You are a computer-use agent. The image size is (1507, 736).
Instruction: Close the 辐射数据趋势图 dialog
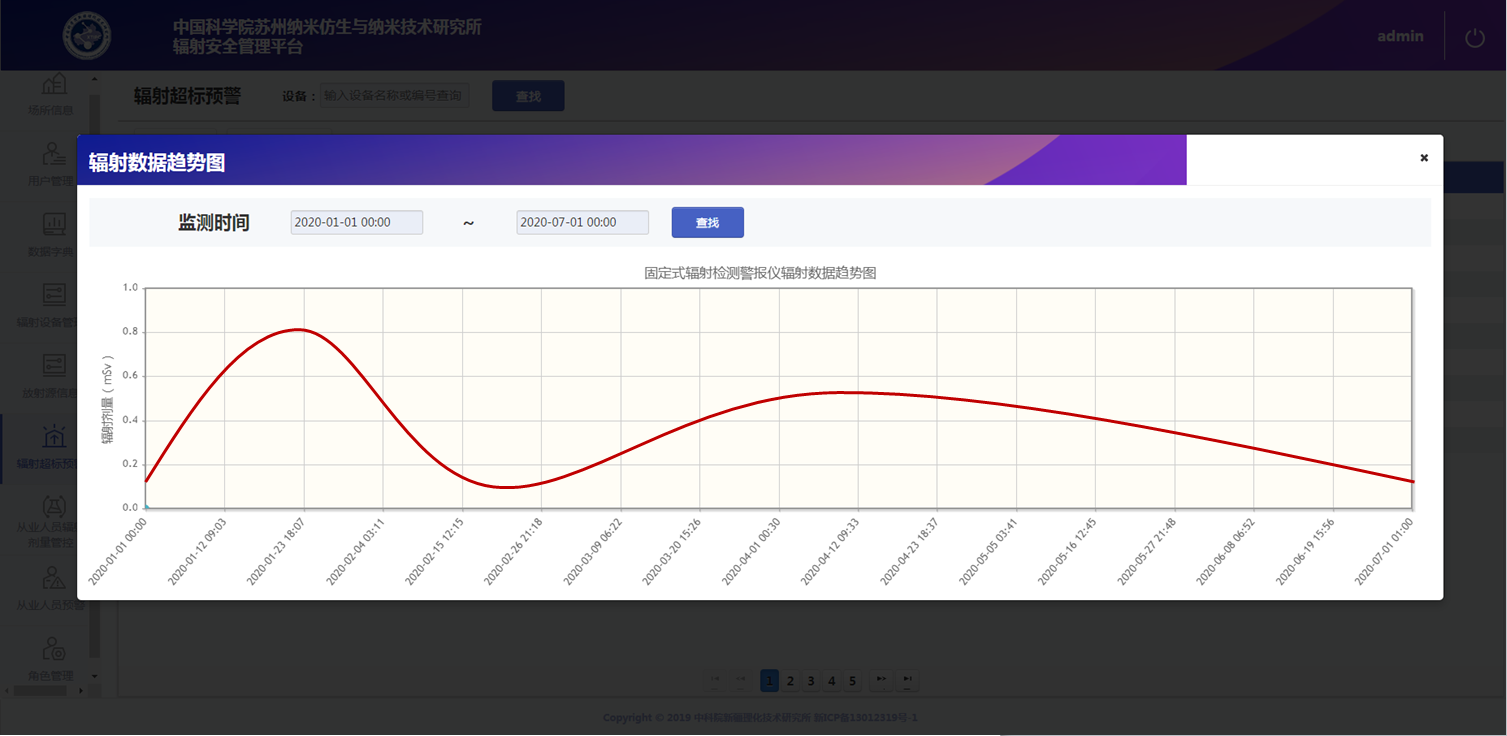click(x=1424, y=158)
